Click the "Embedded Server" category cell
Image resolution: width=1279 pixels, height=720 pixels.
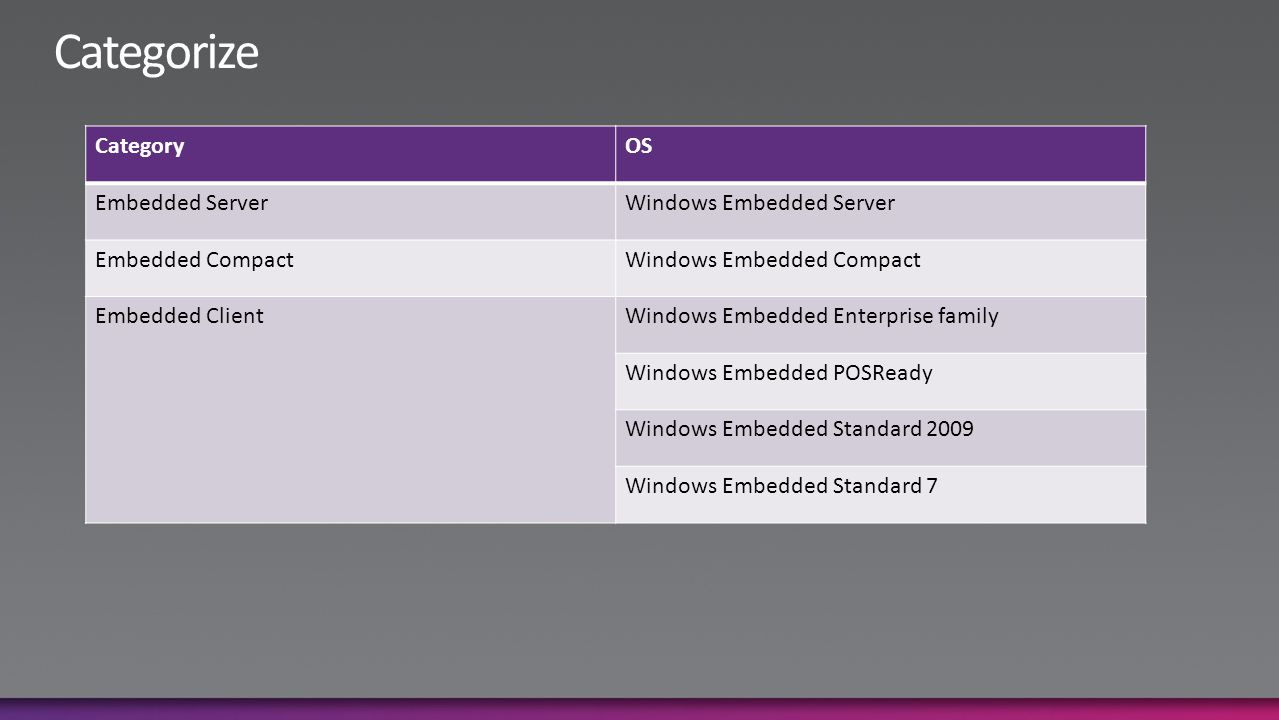pyautogui.click(x=350, y=211)
